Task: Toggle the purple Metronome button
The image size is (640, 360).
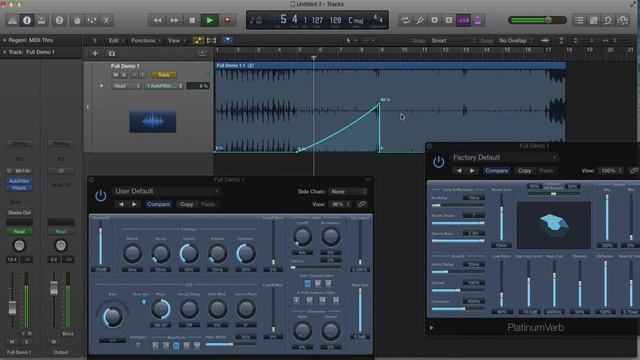Action: [478, 20]
